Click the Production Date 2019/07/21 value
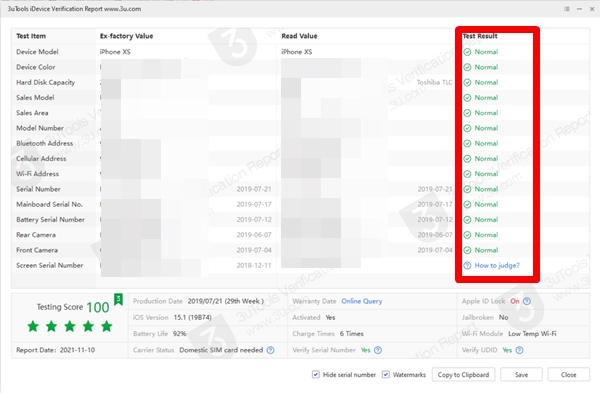This screenshot has width=600, height=393. 225,301
